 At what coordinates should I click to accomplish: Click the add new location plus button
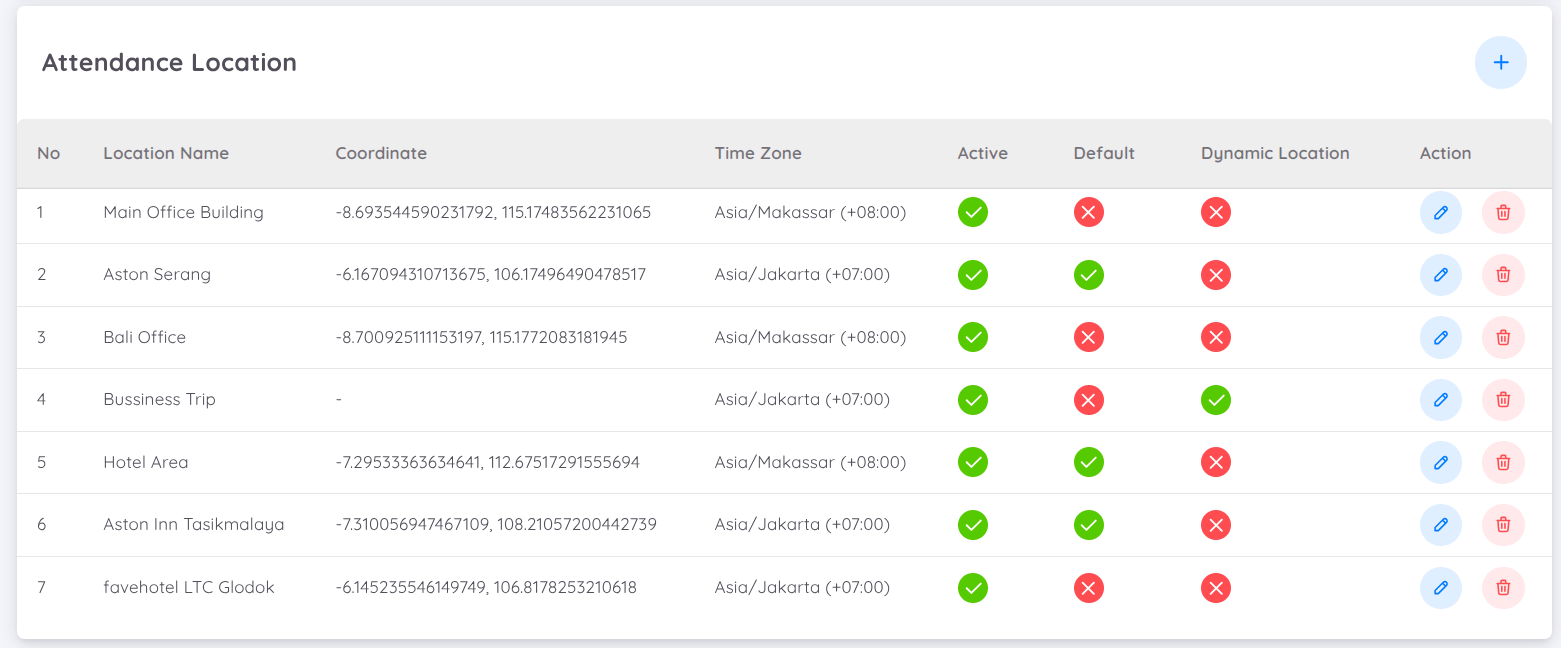tap(1500, 62)
